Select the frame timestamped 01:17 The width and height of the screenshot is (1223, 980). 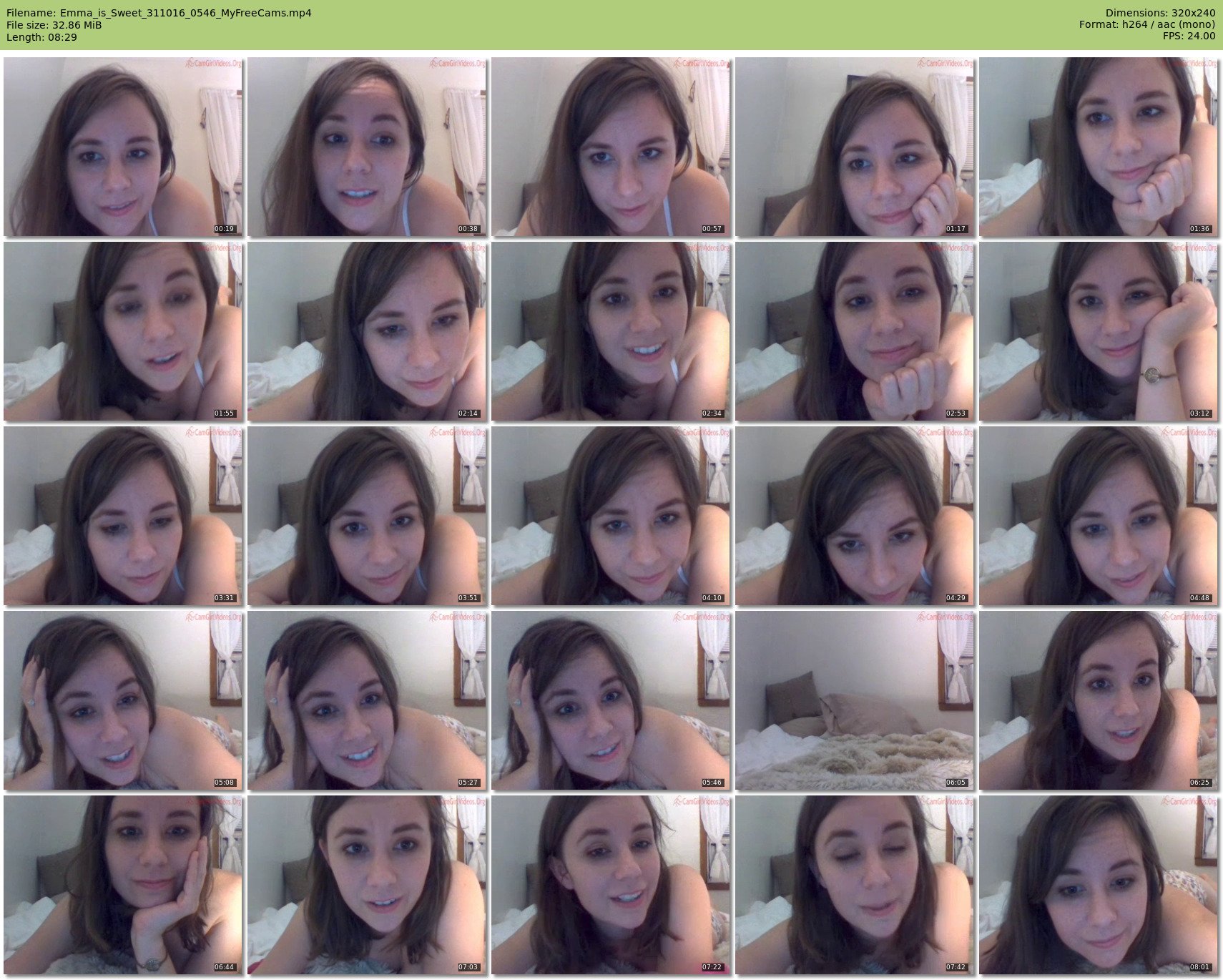tap(855, 147)
